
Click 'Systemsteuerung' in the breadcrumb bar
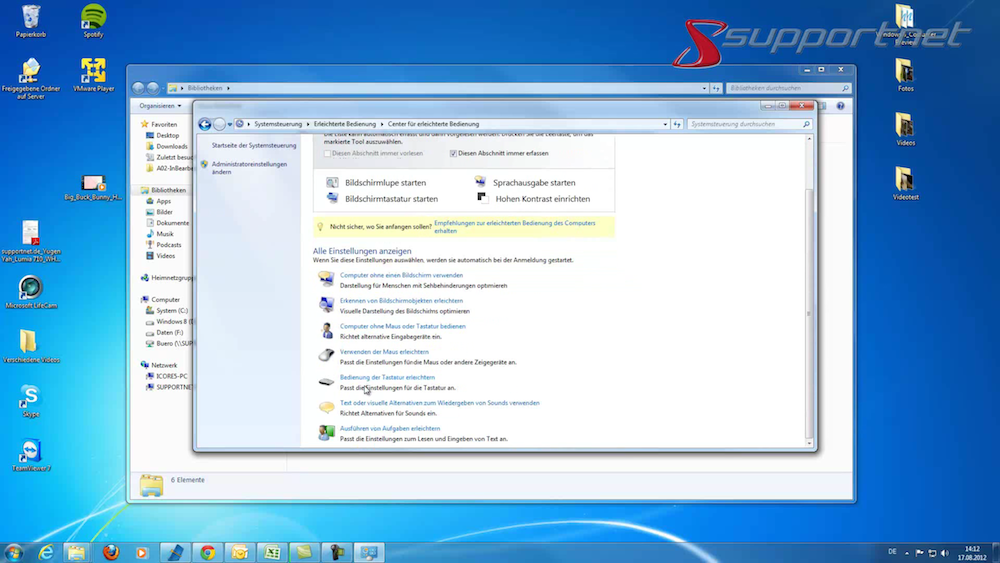[x=278, y=124]
